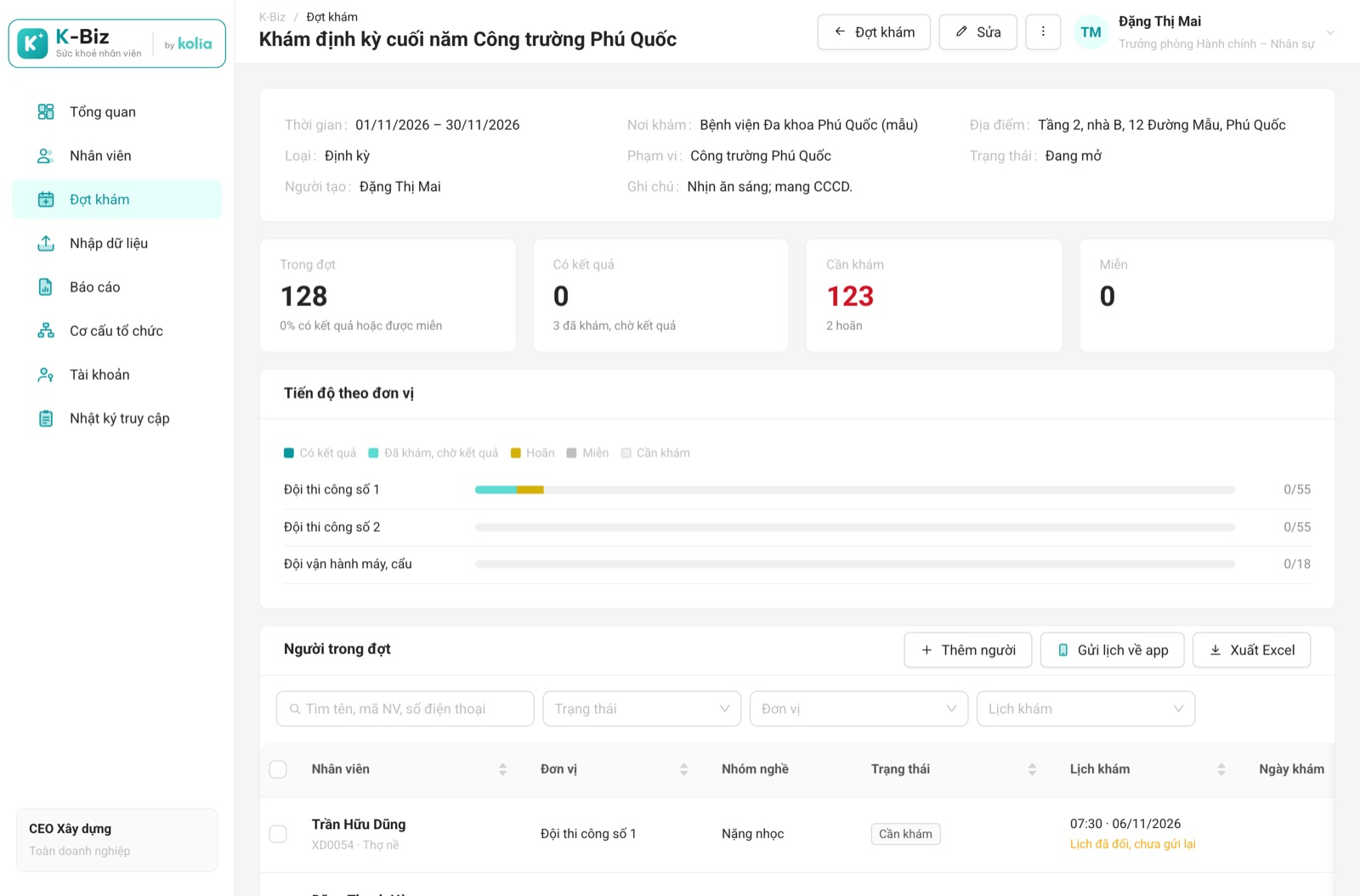Image resolution: width=1360 pixels, height=896 pixels.
Task: Open the Tổng quan menu item
Action: pyautogui.click(x=117, y=111)
